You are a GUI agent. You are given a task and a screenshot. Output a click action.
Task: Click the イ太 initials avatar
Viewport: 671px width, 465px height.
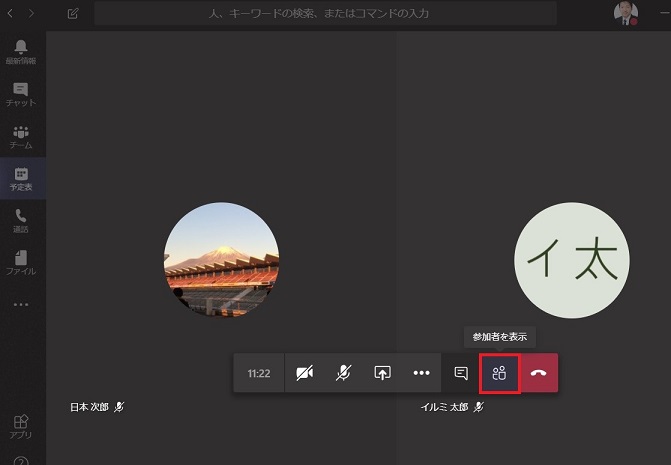pos(572,260)
